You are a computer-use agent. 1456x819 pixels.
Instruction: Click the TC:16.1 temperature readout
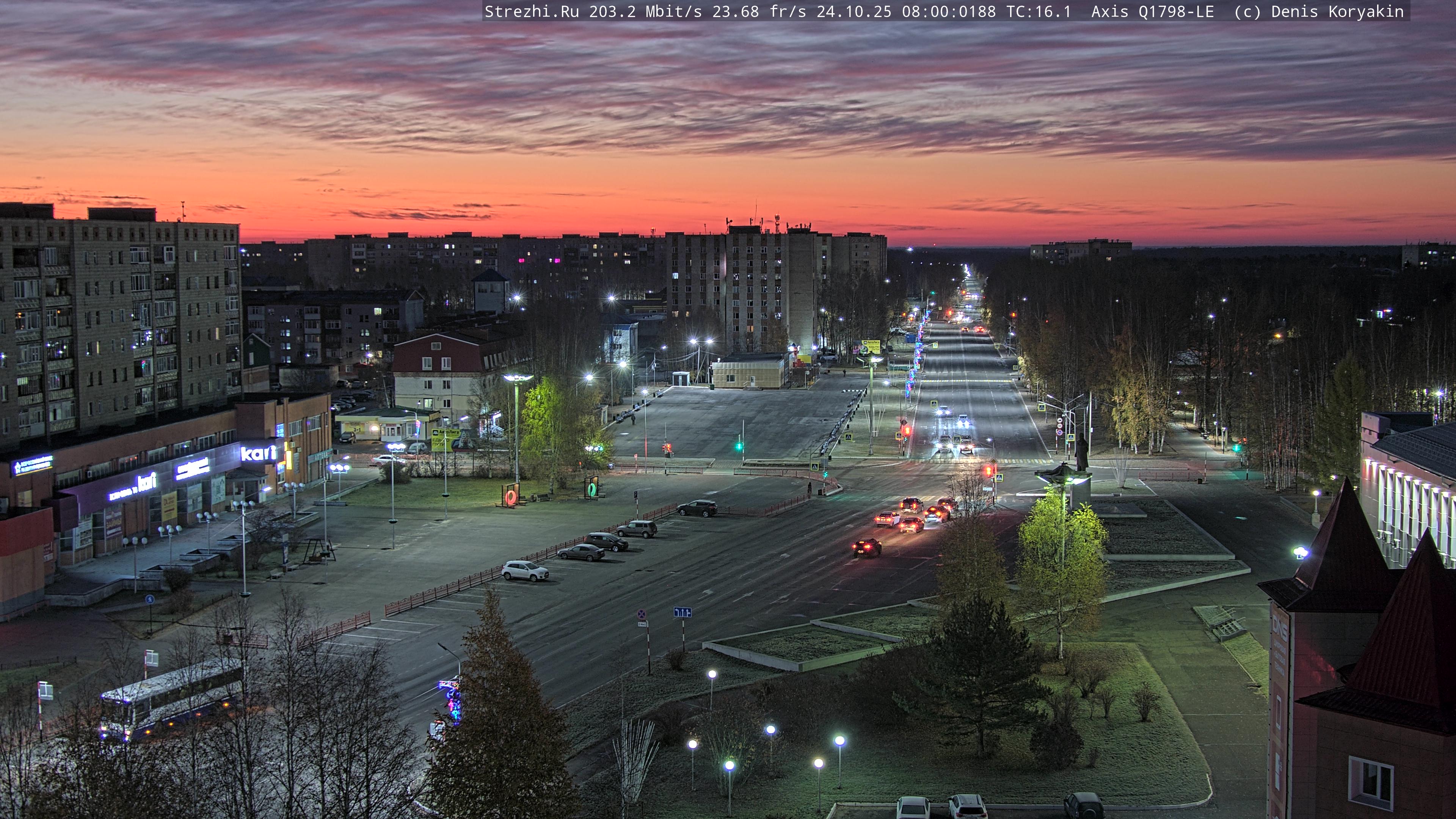pyautogui.click(x=1038, y=11)
